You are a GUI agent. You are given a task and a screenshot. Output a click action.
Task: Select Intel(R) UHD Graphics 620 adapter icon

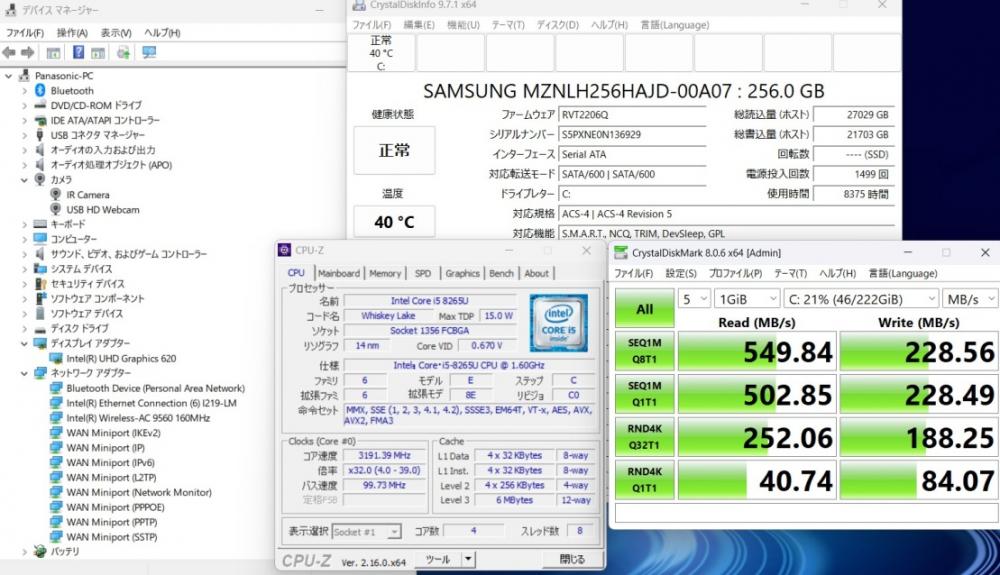tap(56, 358)
